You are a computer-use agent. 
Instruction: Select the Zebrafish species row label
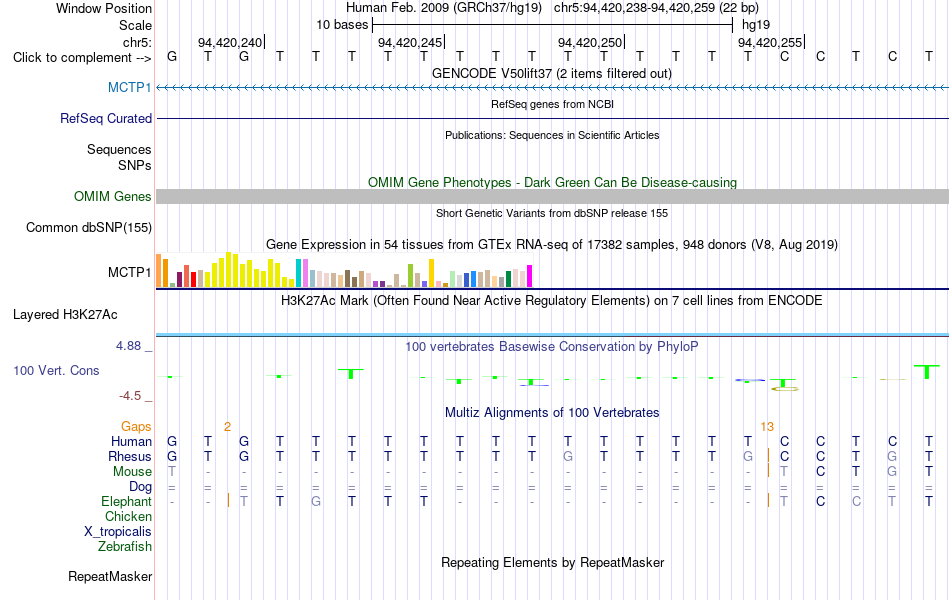(x=125, y=546)
